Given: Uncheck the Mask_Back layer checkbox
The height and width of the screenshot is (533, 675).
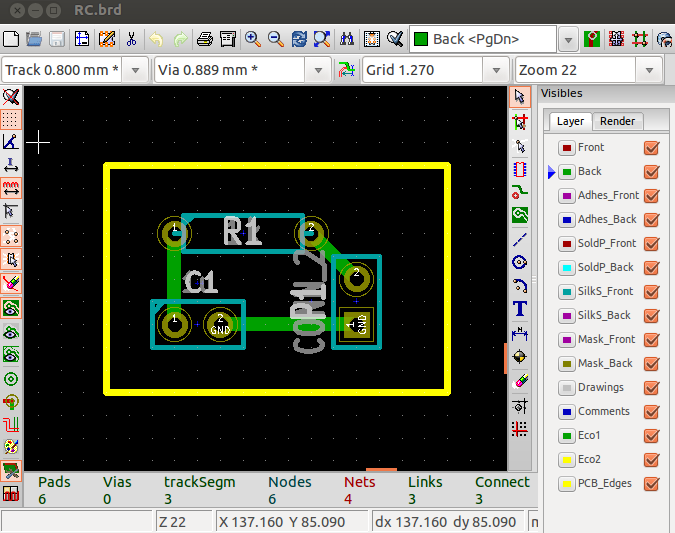Looking at the screenshot, I should point(652,364).
